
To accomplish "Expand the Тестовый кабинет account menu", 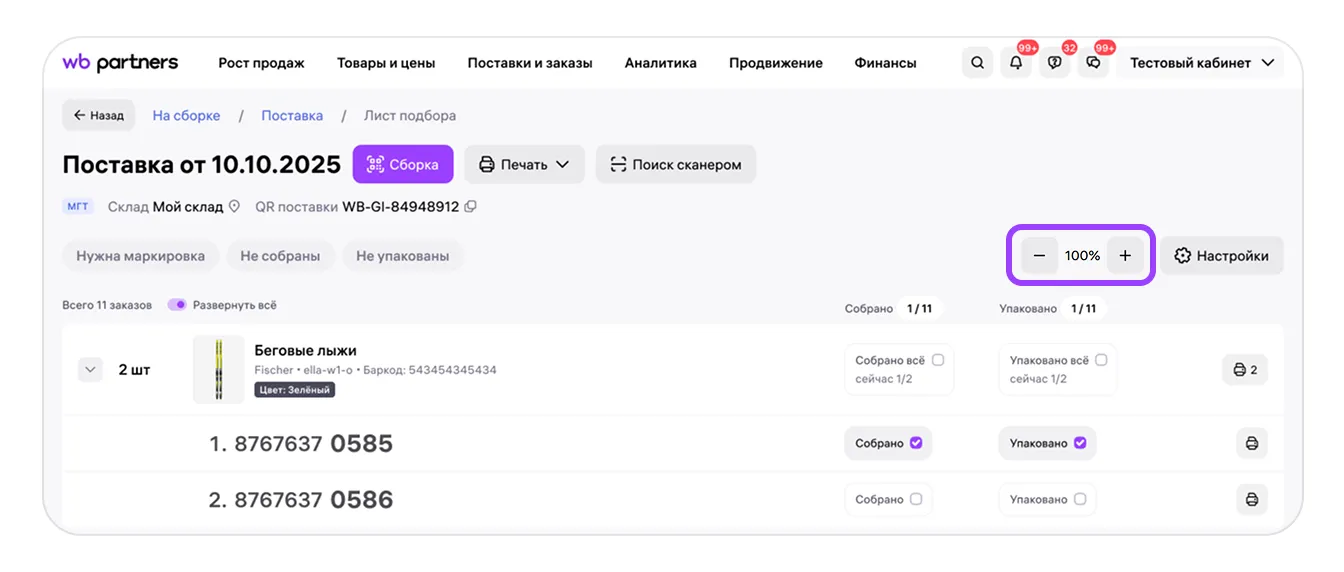I will [x=1201, y=63].
